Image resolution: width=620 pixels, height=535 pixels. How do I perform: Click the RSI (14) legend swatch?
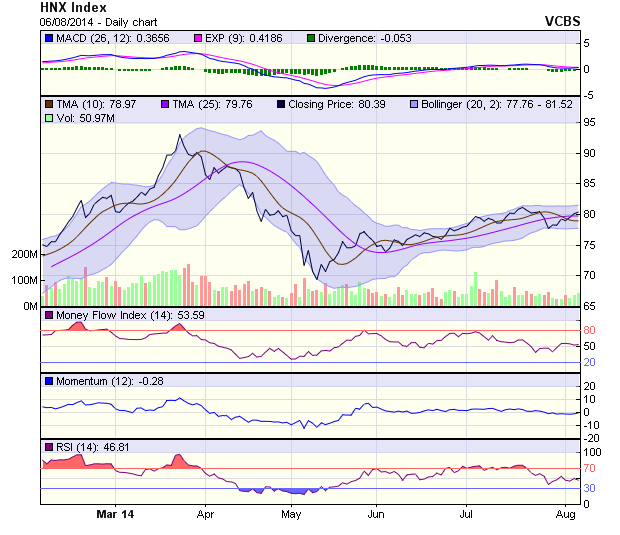[x=48, y=446]
